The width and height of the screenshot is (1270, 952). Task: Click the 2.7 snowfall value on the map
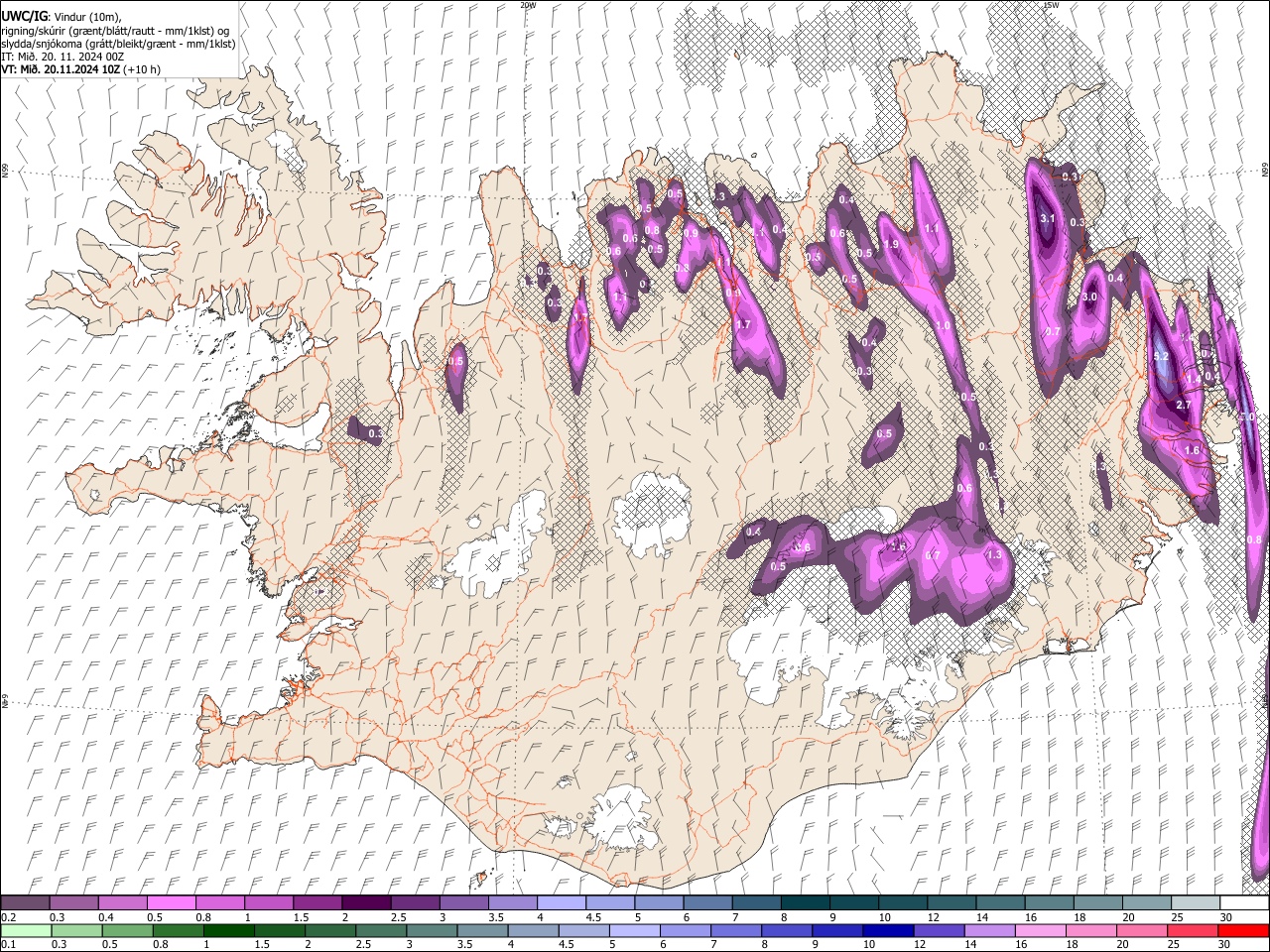point(1183,405)
